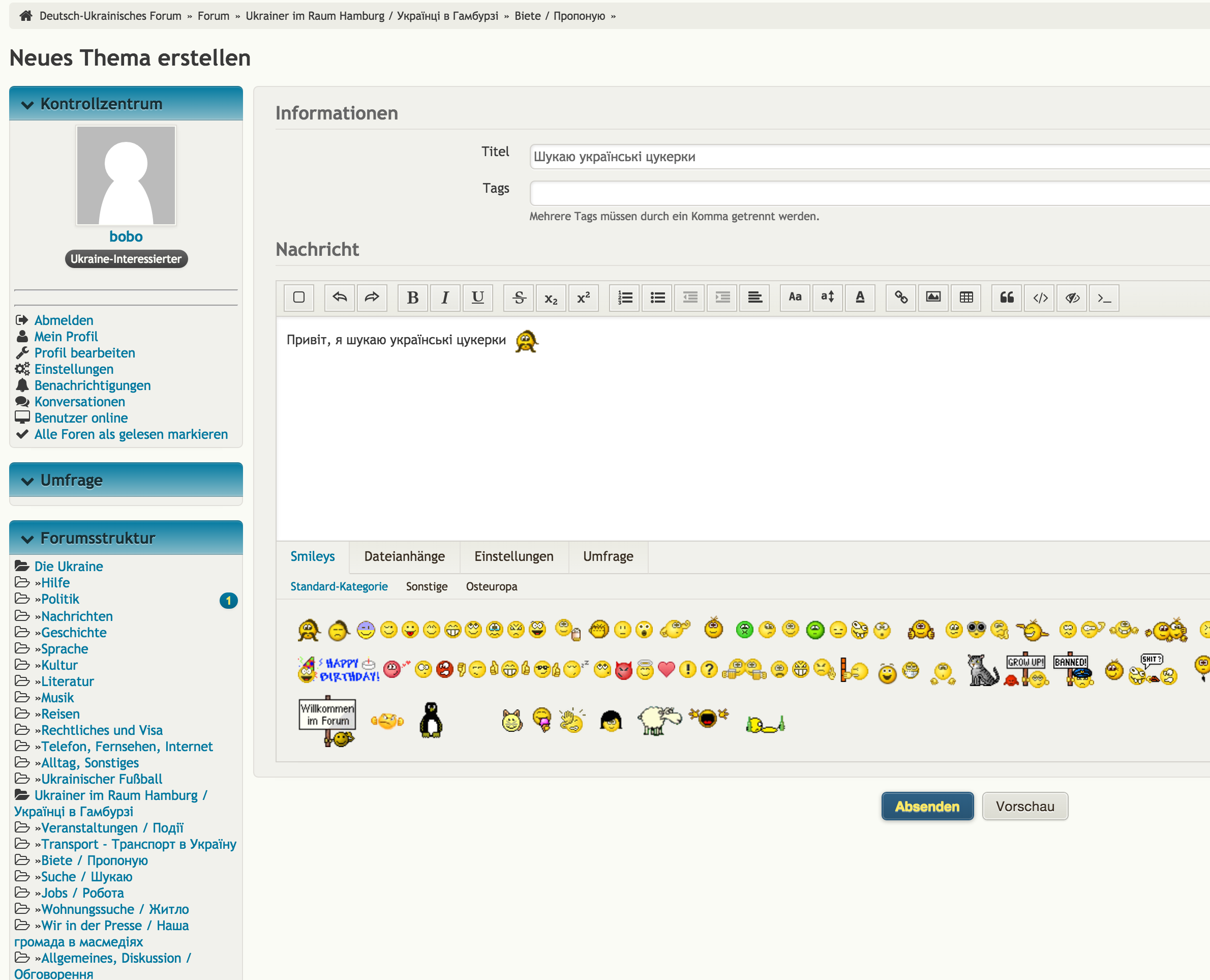
Task: Insert the black-and-white cat smiley
Action: [x=983, y=670]
